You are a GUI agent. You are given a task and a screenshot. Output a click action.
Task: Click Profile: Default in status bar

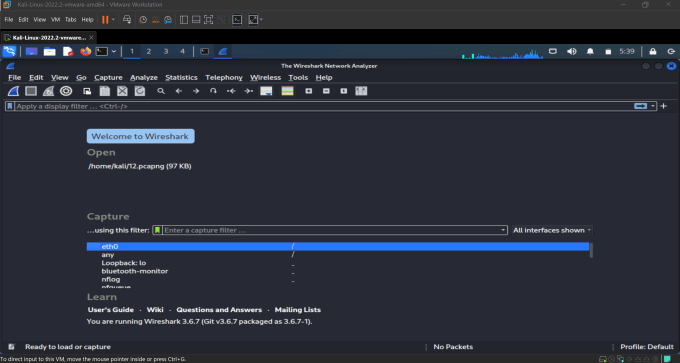point(647,347)
